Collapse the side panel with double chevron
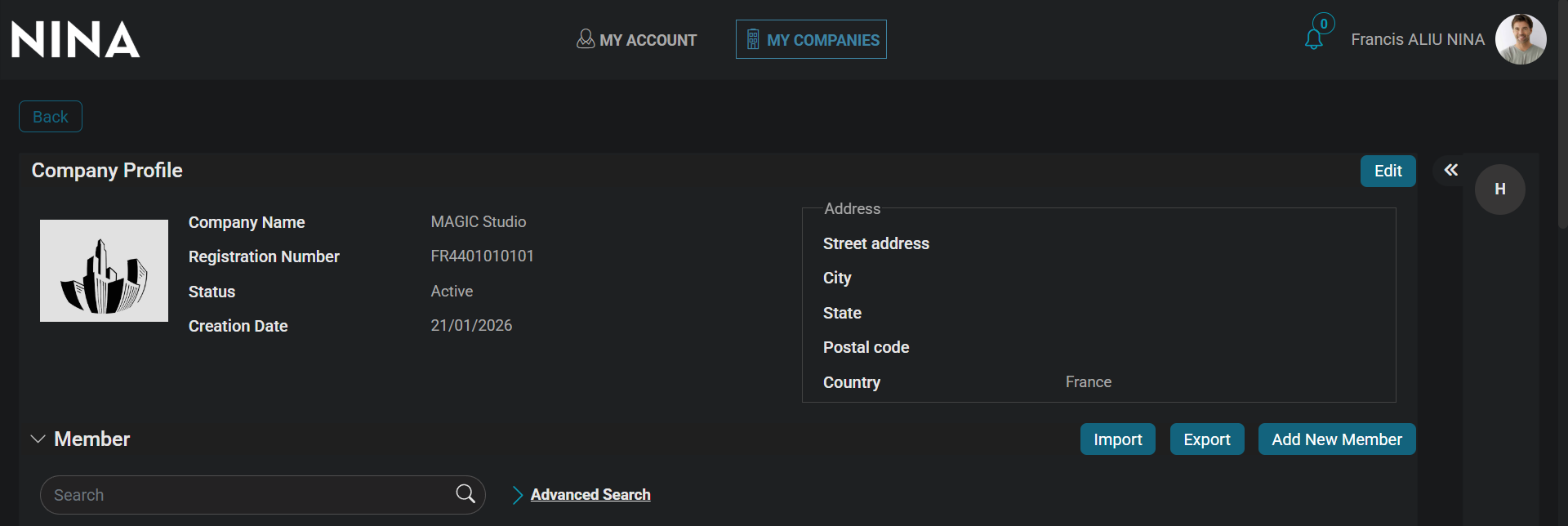 pos(1450,170)
